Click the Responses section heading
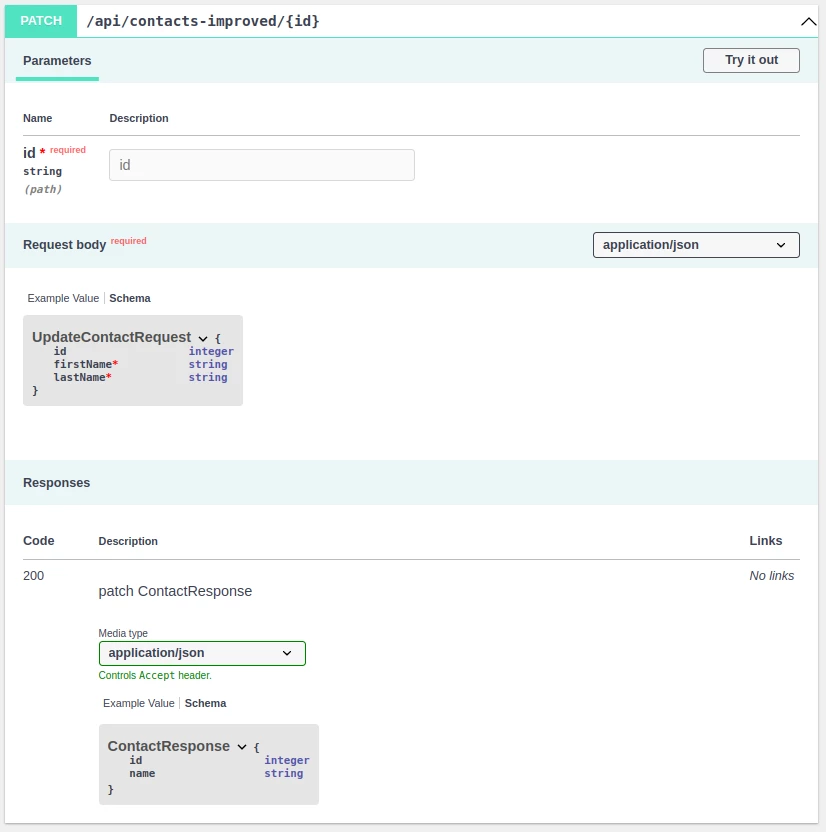The image size is (826, 832). (x=56, y=482)
